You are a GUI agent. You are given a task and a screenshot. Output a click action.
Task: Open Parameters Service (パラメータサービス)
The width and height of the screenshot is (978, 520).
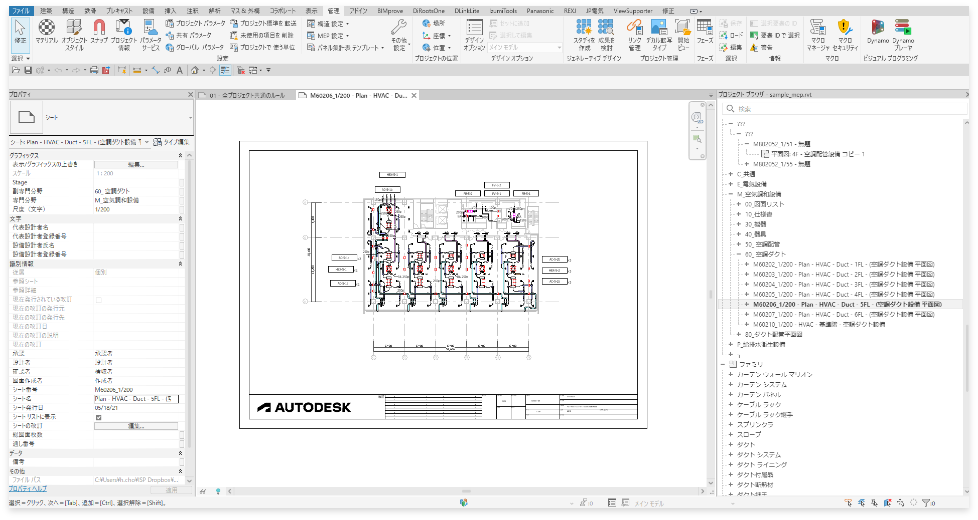point(150,34)
